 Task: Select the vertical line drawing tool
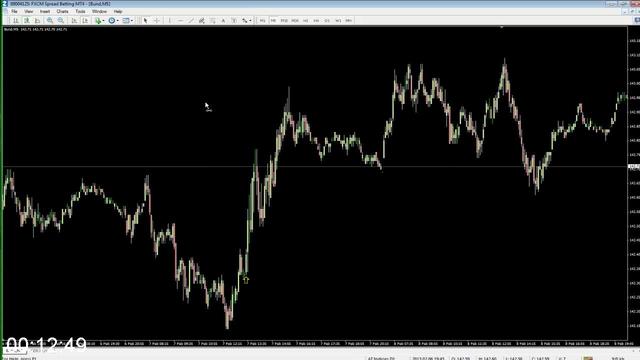[x=169, y=20]
